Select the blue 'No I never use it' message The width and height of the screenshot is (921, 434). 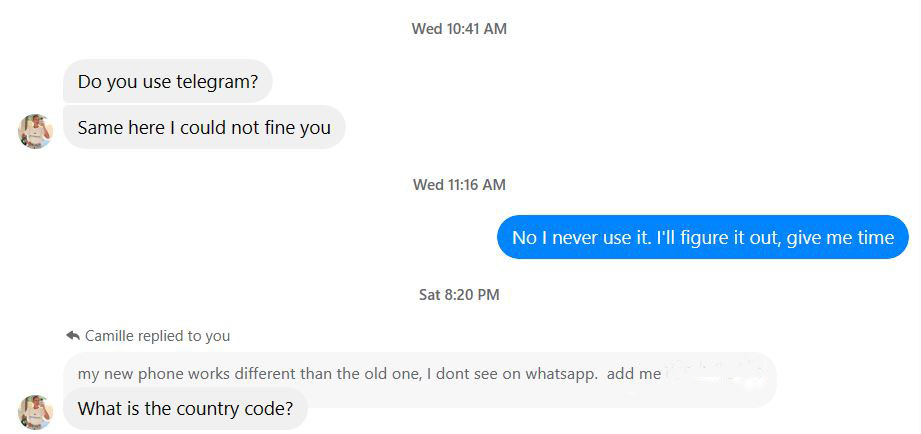702,238
